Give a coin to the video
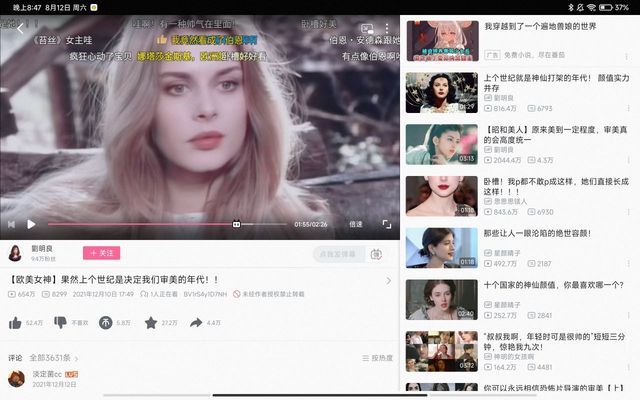The image size is (640, 400). click(x=105, y=323)
